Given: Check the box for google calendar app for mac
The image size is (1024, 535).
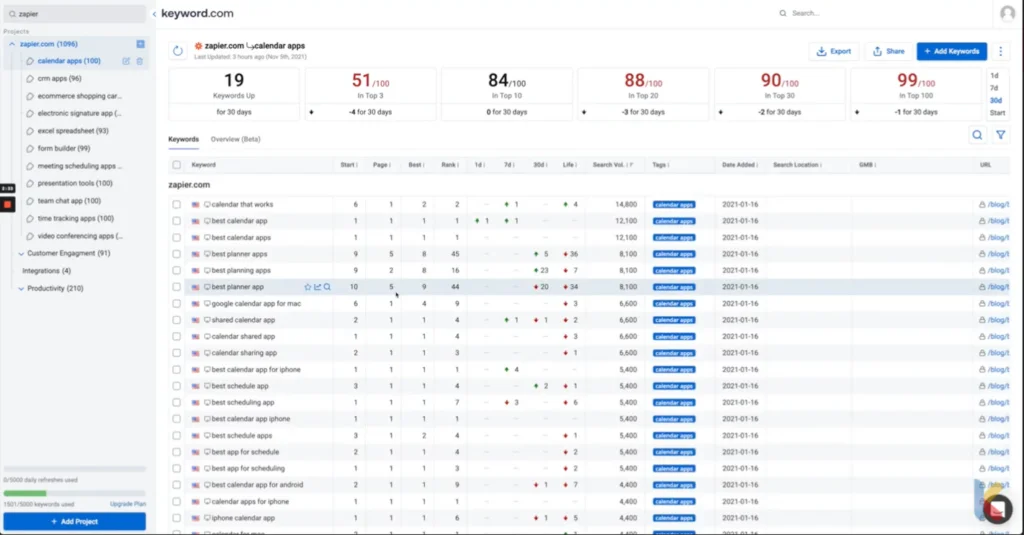Looking at the screenshot, I should [x=176, y=304].
